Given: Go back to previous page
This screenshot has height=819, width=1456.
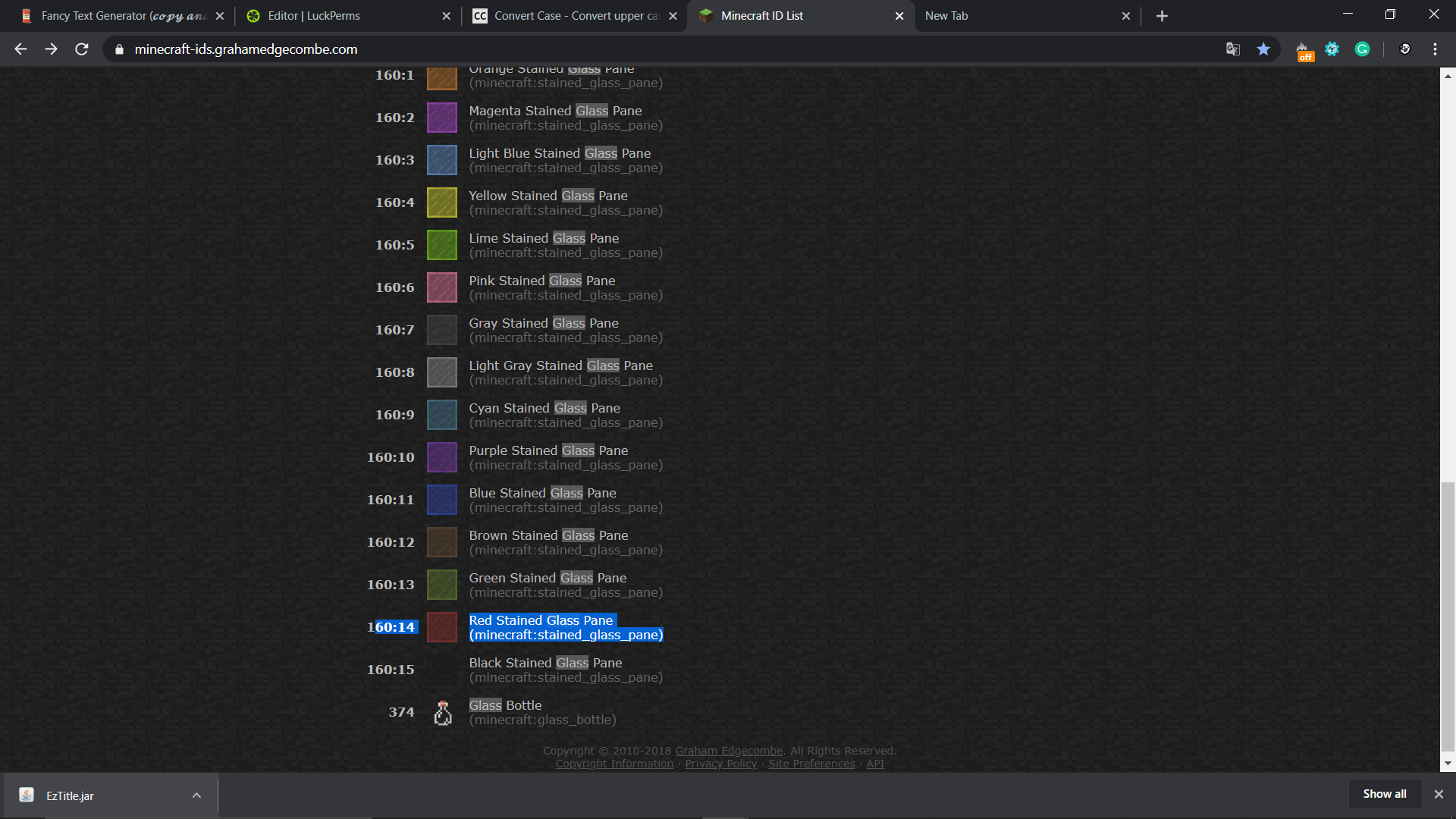Looking at the screenshot, I should pyautogui.click(x=20, y=49).
